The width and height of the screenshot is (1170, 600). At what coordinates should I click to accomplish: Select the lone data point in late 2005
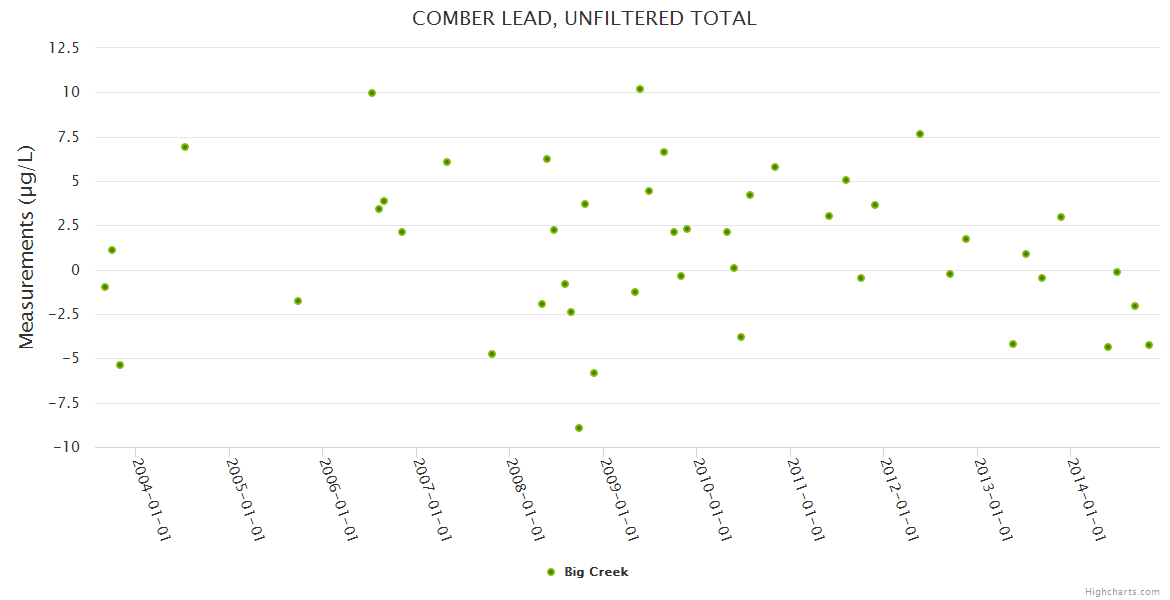tap(298, 301)
